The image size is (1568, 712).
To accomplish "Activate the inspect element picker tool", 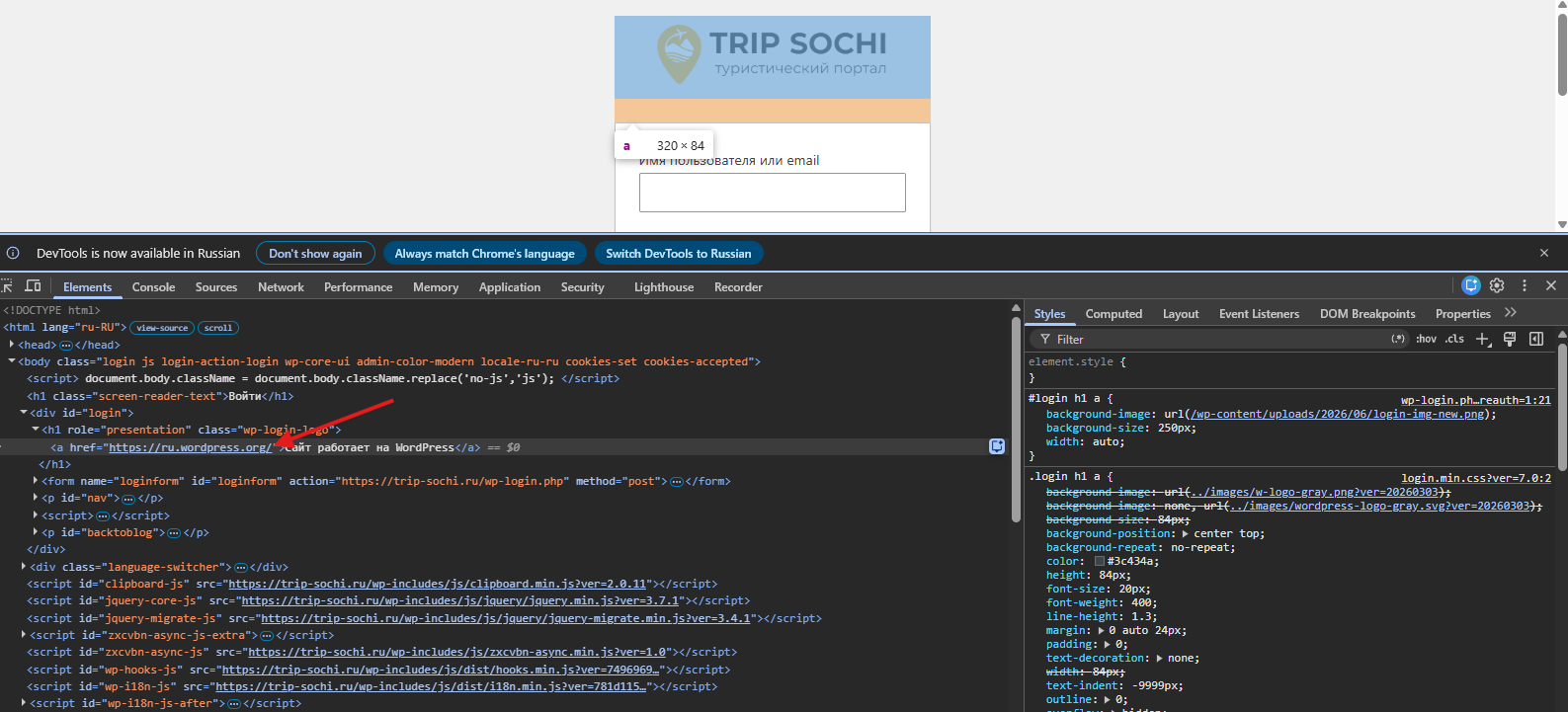I will 6,286.
